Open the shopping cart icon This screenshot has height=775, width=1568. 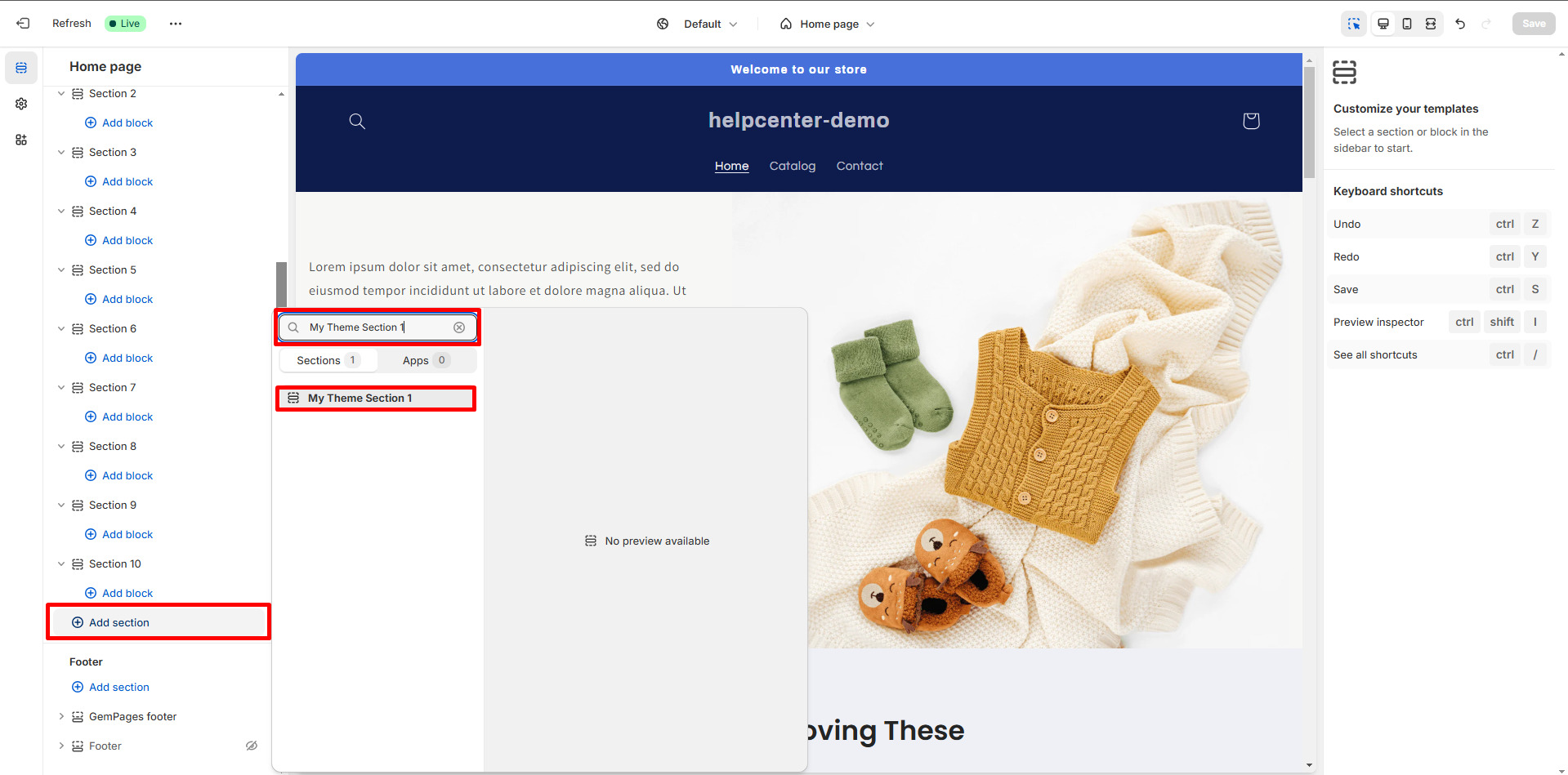coord(1251,121)
